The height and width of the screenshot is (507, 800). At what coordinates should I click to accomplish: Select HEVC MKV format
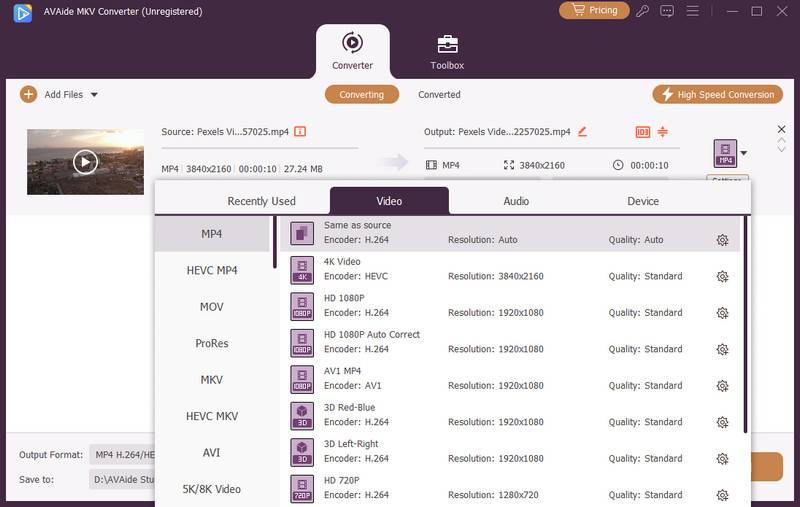coord(212,416)
